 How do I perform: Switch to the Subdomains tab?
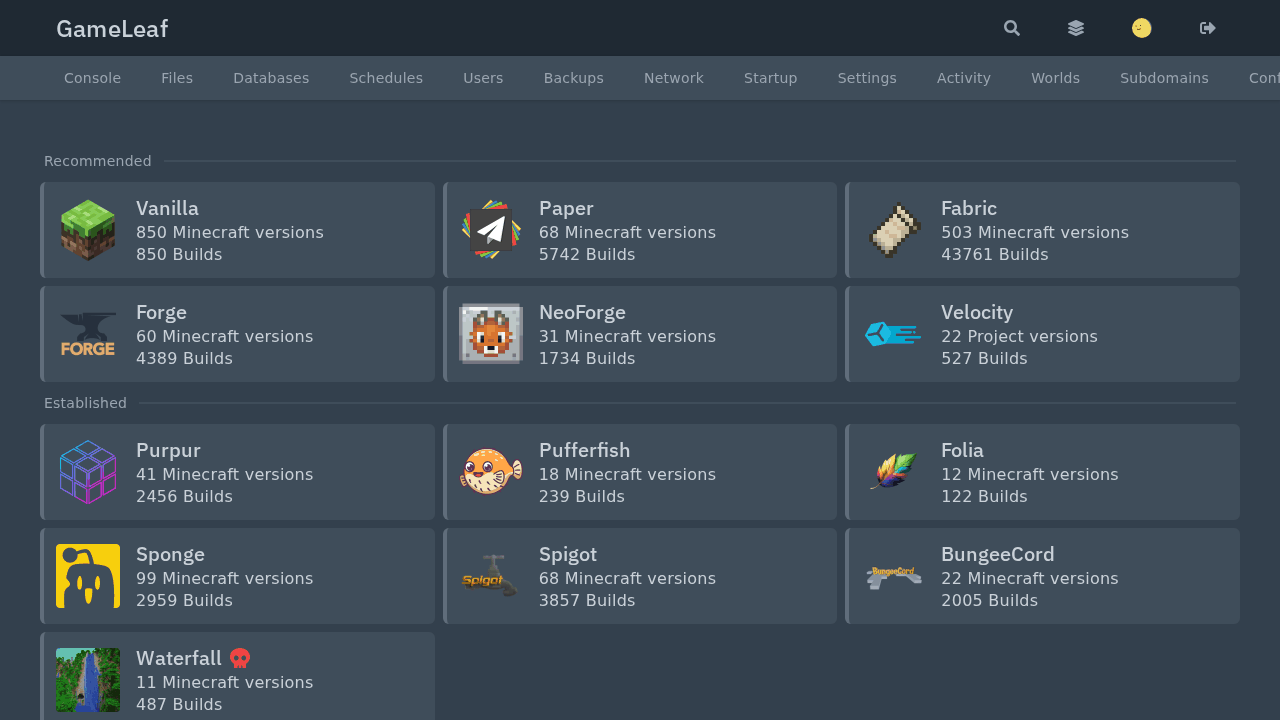click(1164, 78)
